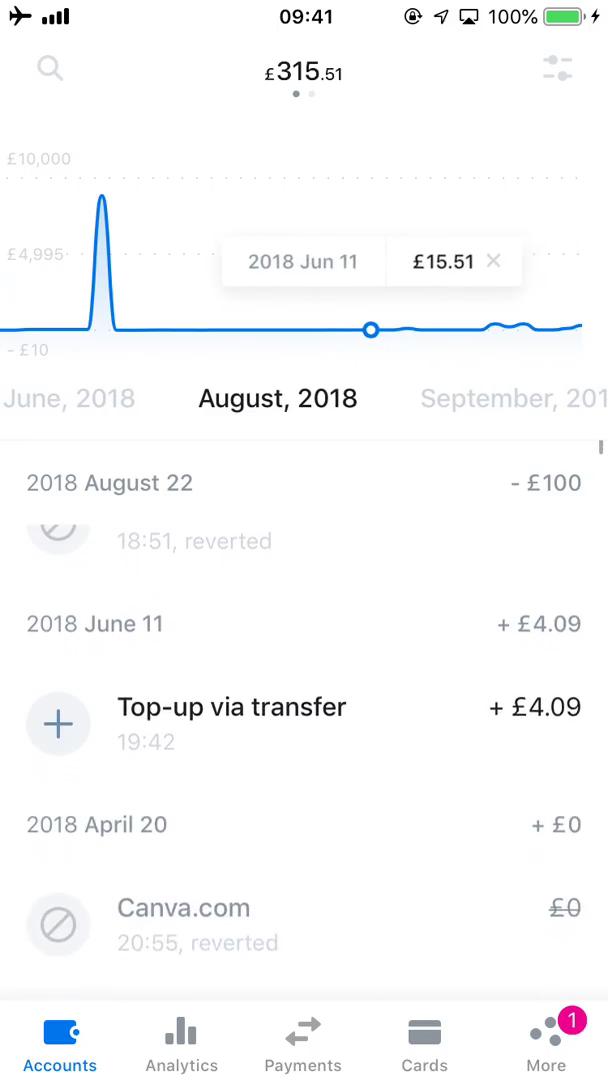Switch to June, 2018 view
Screen dimensions: 608x1080
coord(69,398)
